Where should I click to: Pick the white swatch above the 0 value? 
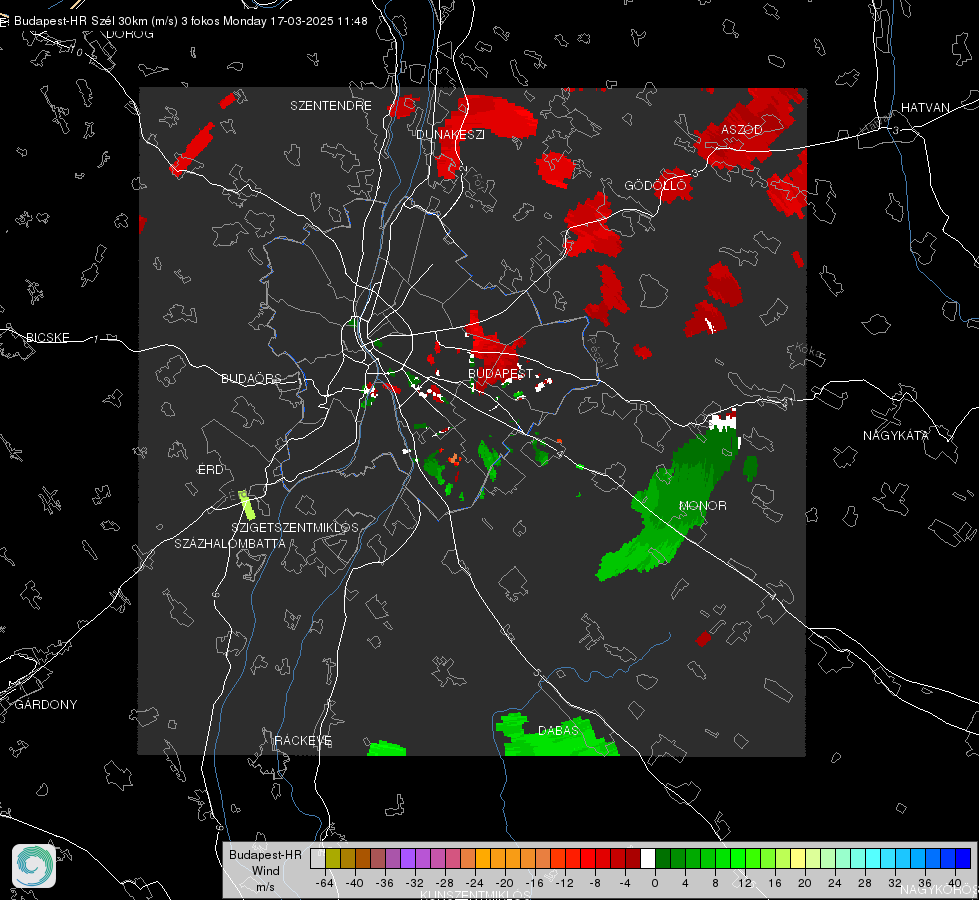tap(648, 858)
